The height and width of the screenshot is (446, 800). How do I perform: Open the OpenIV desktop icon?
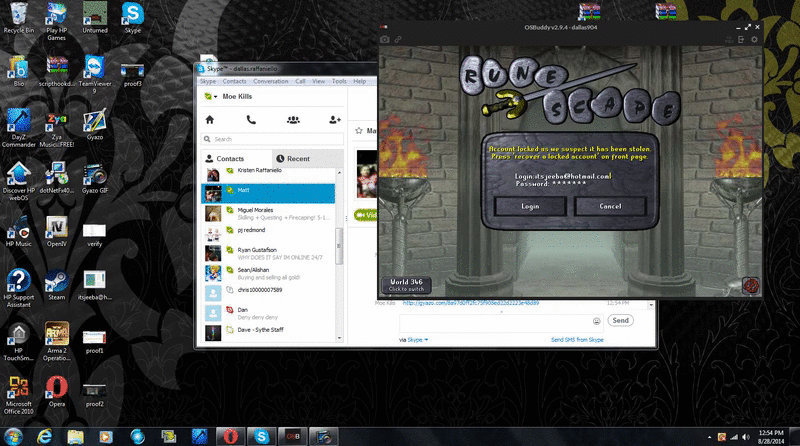click(57, 232)
